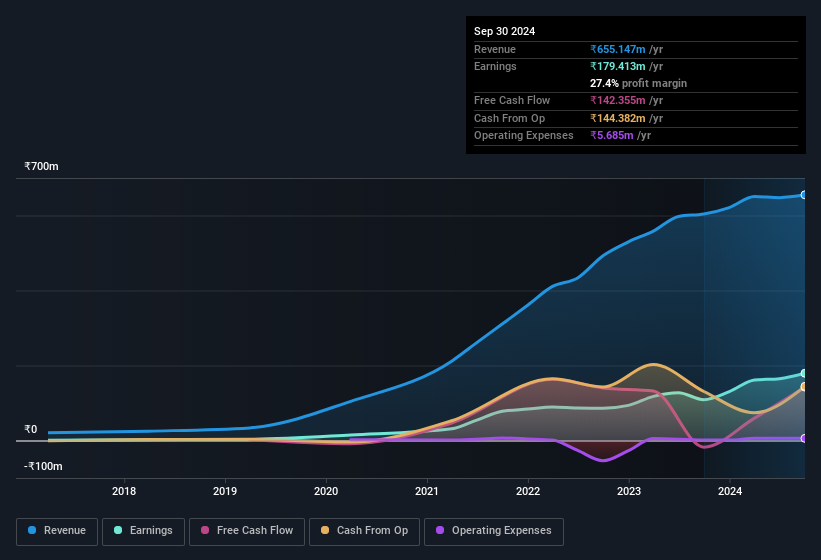Click the 2021 x-axis label
Image resolution: width=821 pixels, height=560 pixels.
coord(427,491)
